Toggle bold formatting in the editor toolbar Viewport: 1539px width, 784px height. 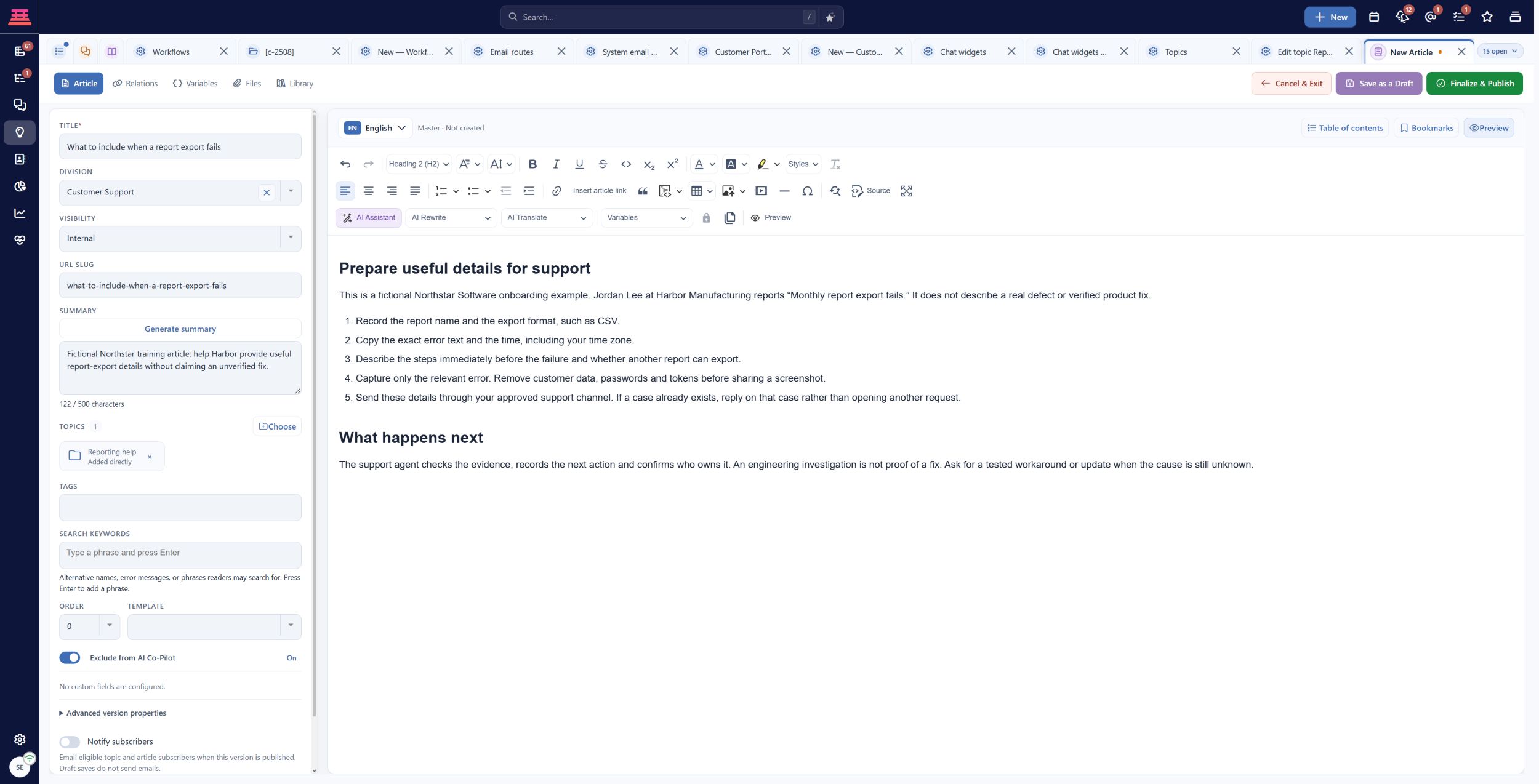click(532, 164)
